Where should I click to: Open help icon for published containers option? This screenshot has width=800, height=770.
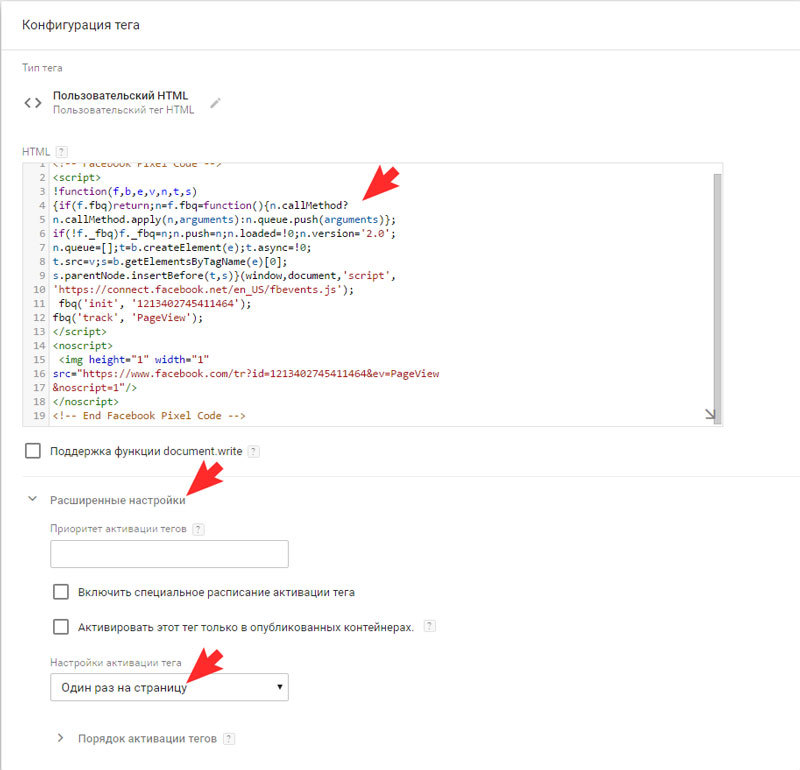pyautogui.click(x=430, y=626)
